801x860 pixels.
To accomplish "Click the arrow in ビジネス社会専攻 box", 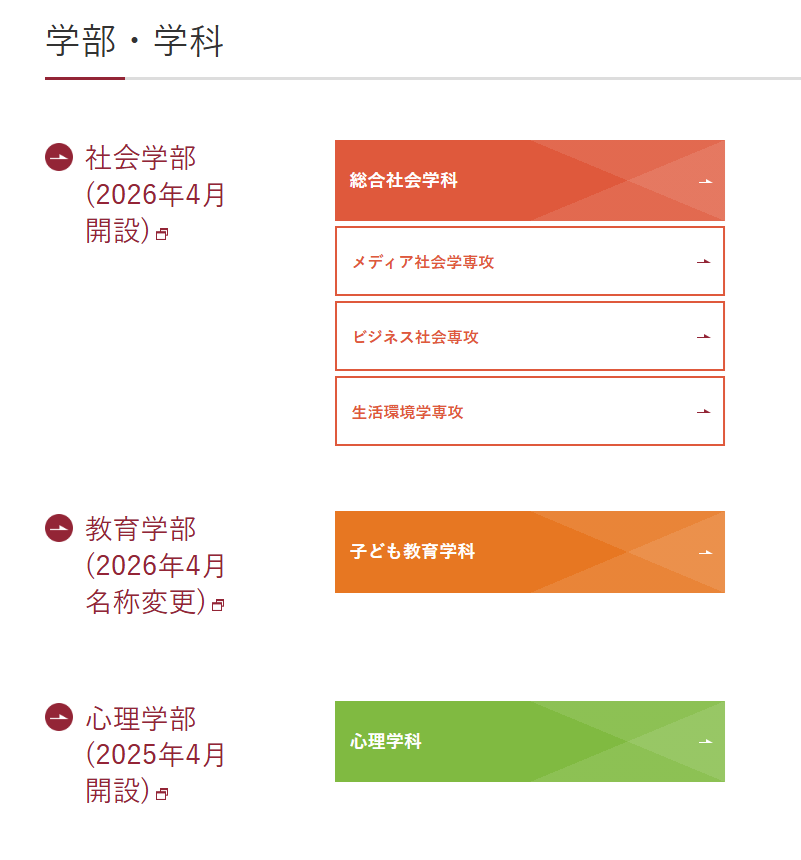I will tap(703, 336).
